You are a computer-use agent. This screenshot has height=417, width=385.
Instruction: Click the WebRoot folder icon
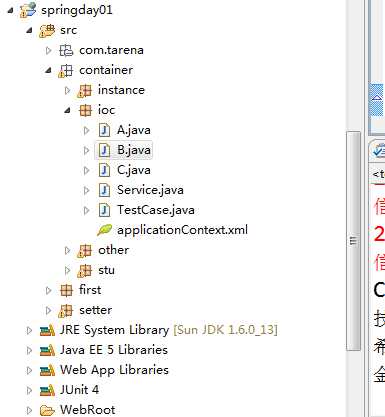pyautogui.click(x=47, y=410)
